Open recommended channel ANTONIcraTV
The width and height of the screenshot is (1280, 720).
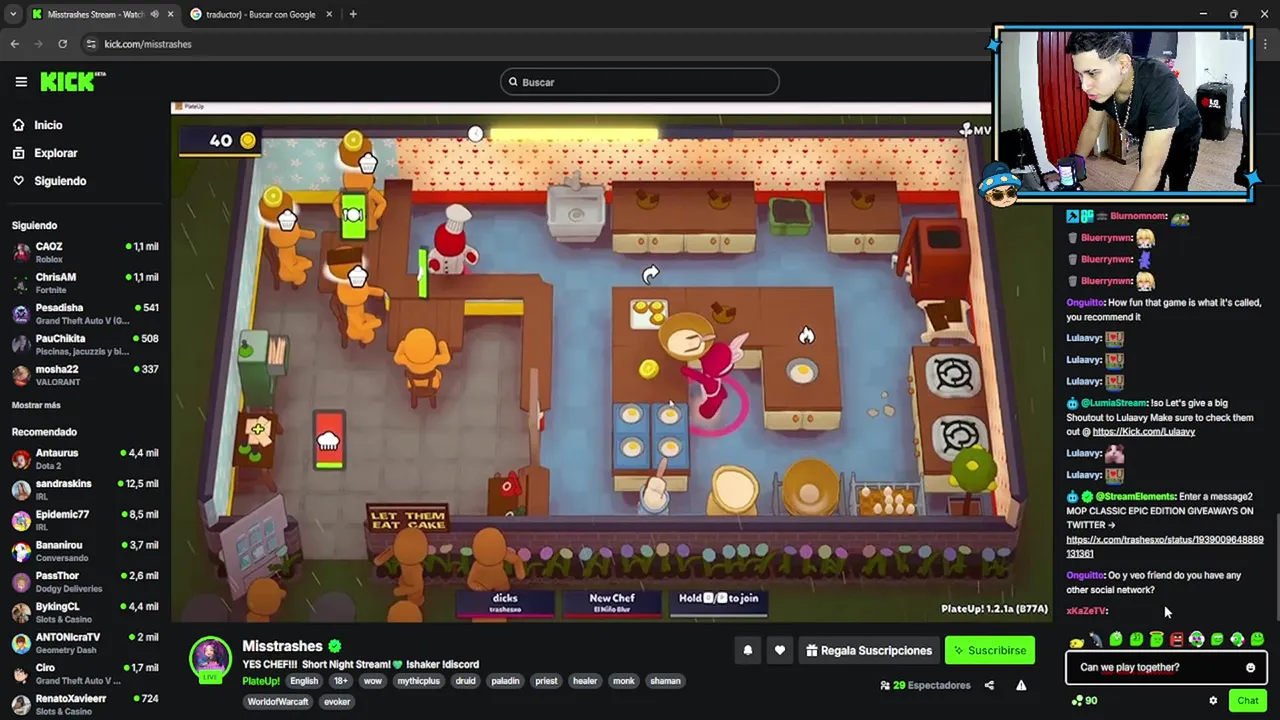point(85,643)
